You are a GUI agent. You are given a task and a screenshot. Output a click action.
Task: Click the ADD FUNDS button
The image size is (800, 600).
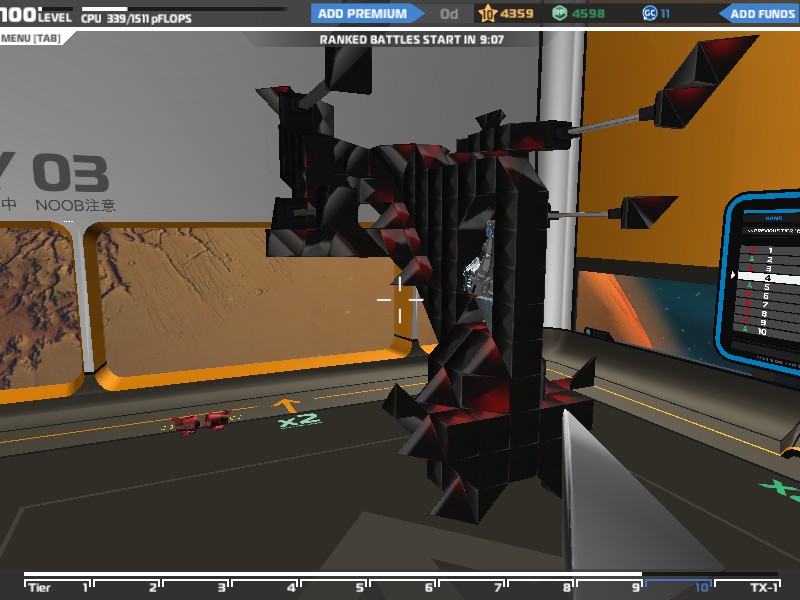[760, 14]
